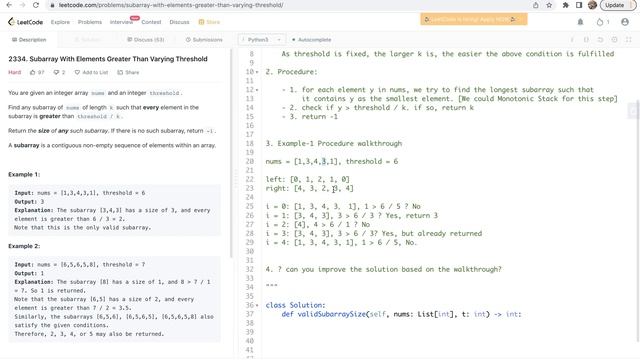
Task: Open the Python3 language dropdown
Action: pos(261,40)
